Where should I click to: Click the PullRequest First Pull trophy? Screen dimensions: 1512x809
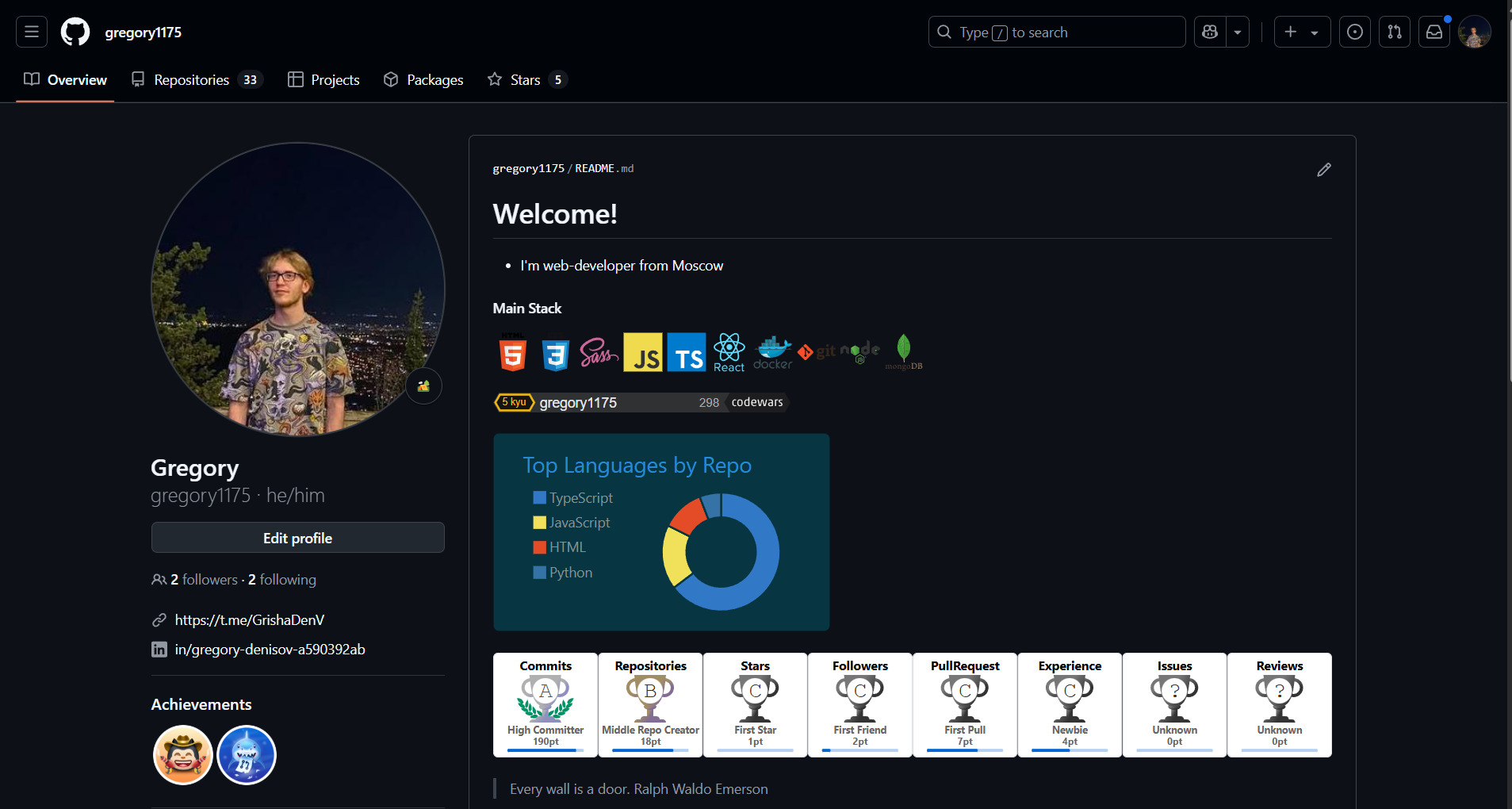965,705
